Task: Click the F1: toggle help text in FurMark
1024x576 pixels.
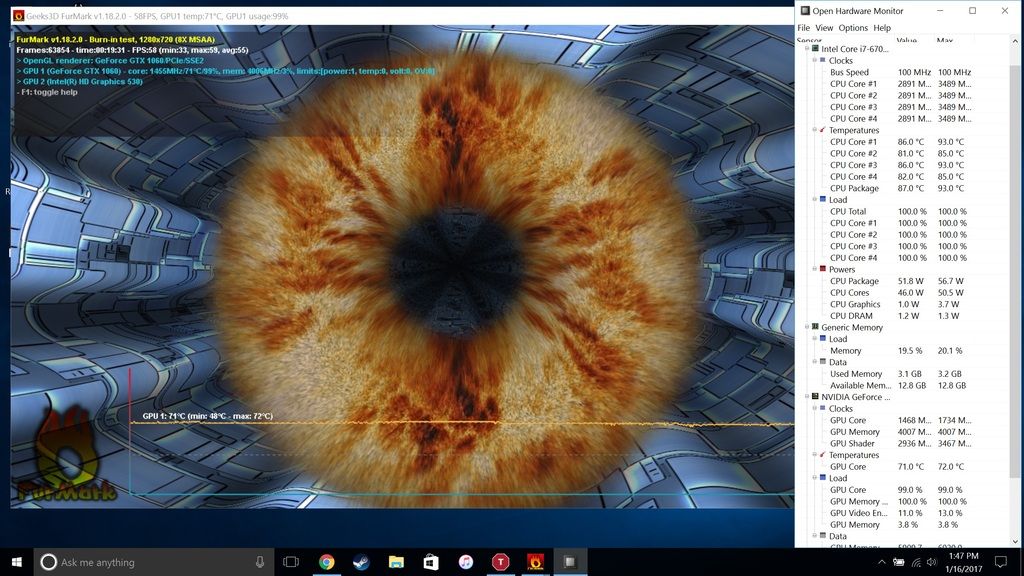Action: 47,92
